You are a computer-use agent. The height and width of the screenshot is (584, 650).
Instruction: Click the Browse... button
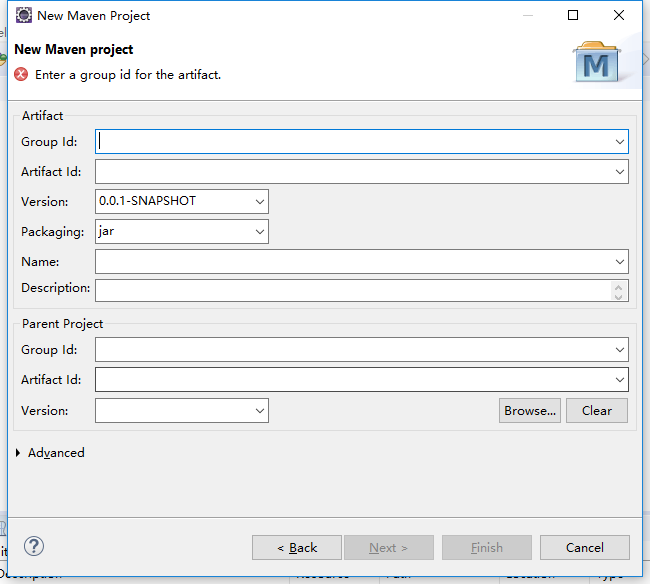(x=530, y=411)
